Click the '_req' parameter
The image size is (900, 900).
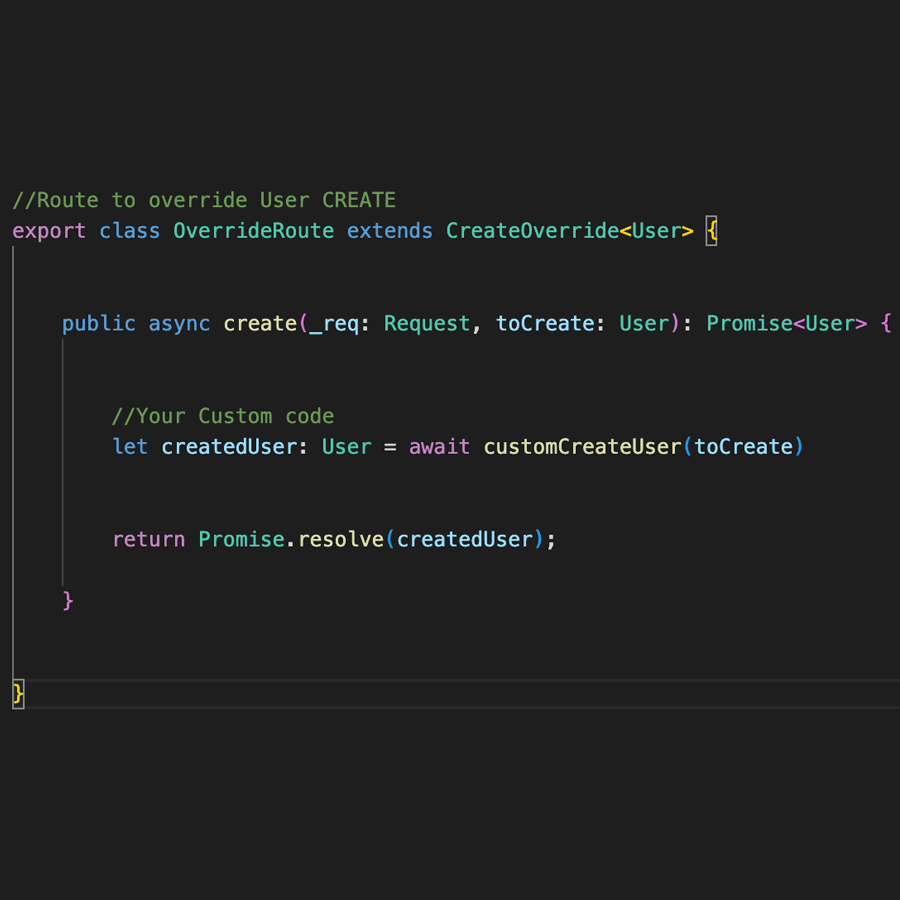click(334, 324)
